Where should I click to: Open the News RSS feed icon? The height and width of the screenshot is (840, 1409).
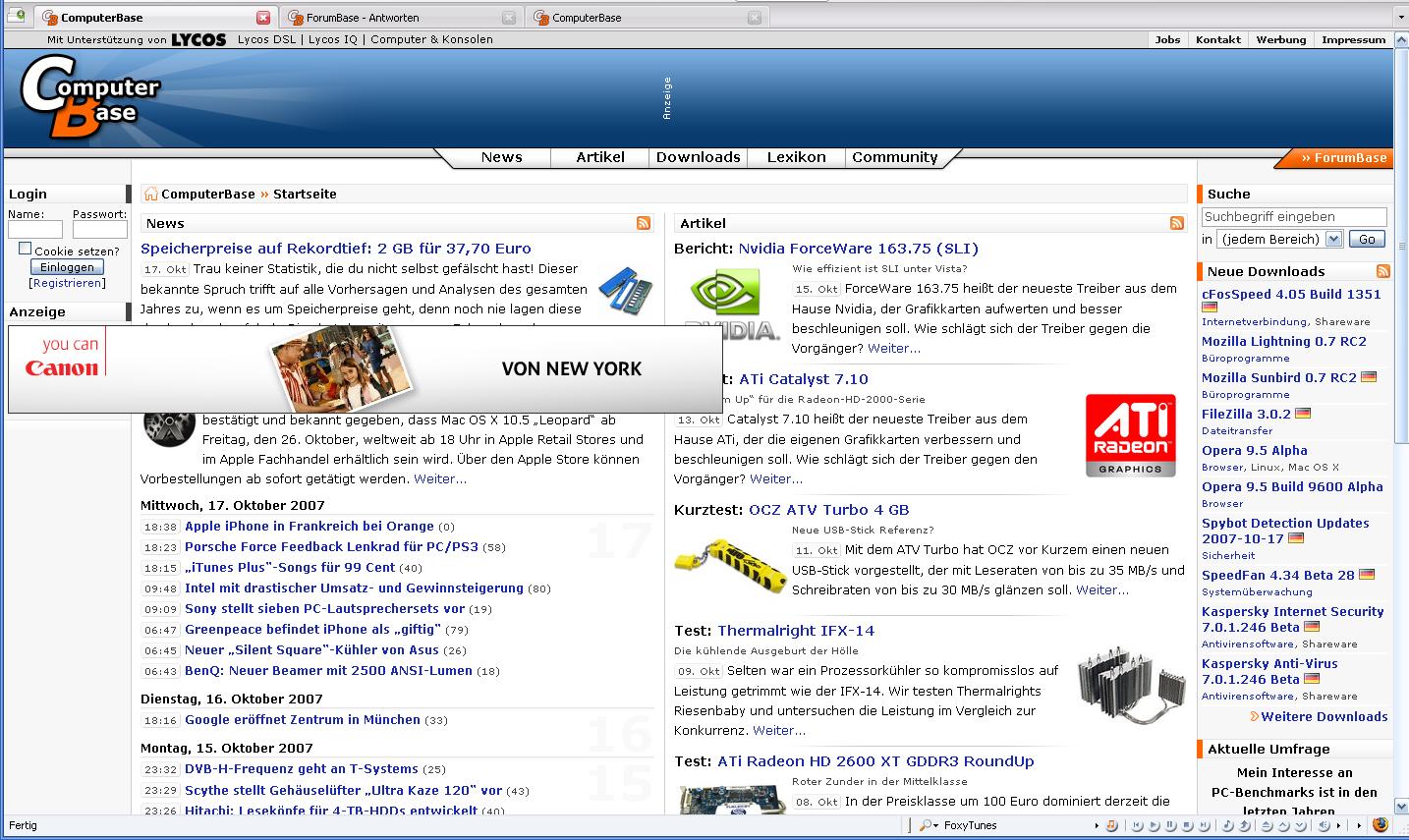click(644, 223)
